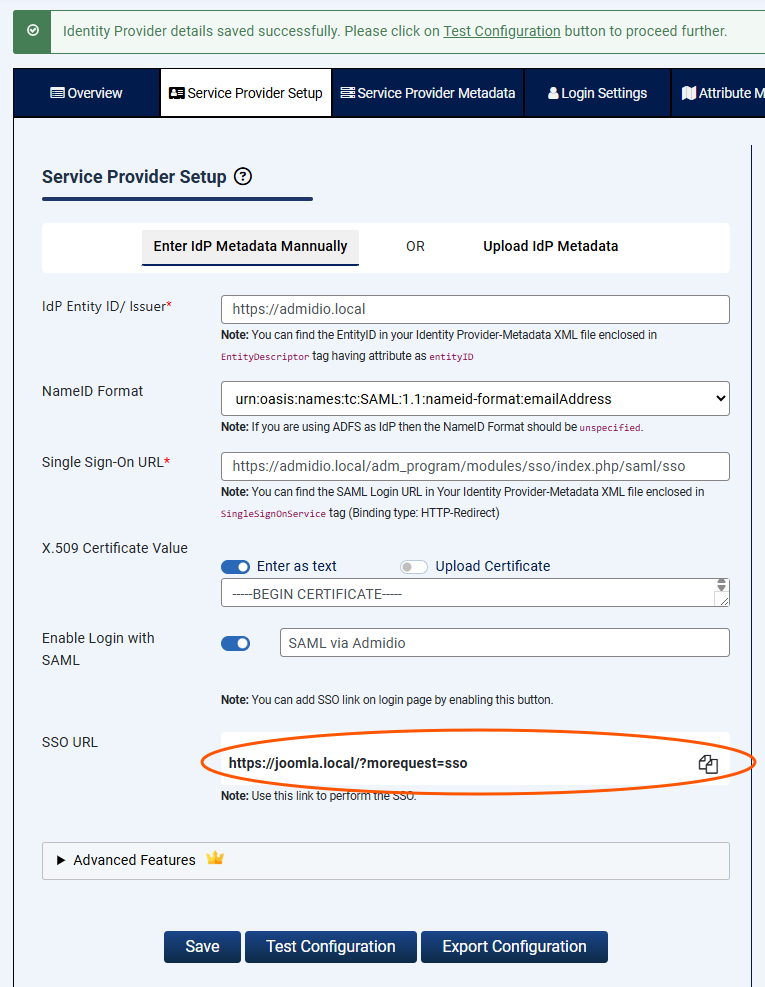Enable the Upload Certificate switch

pyautogui.click(x=414, y=567)
